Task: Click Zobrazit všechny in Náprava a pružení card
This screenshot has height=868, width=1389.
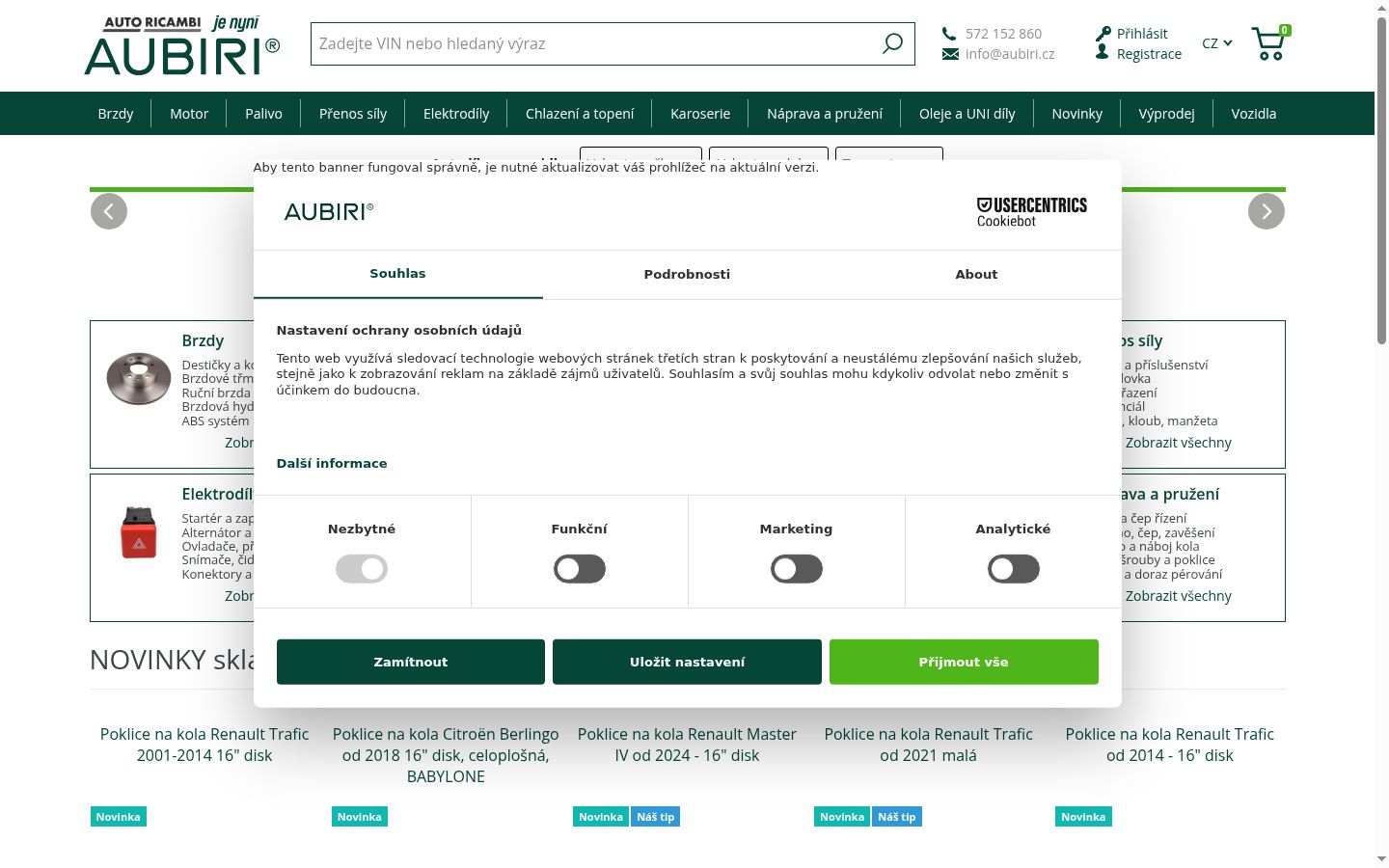Action: (x=1179, y=596)
